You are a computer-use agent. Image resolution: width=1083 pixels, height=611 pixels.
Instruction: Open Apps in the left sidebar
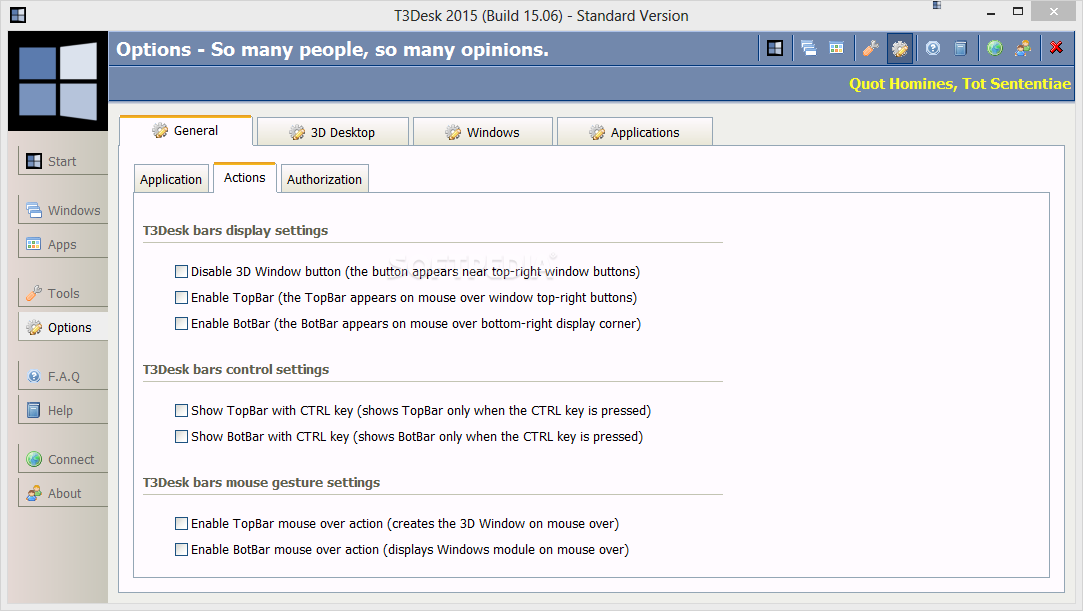(63, 244)
